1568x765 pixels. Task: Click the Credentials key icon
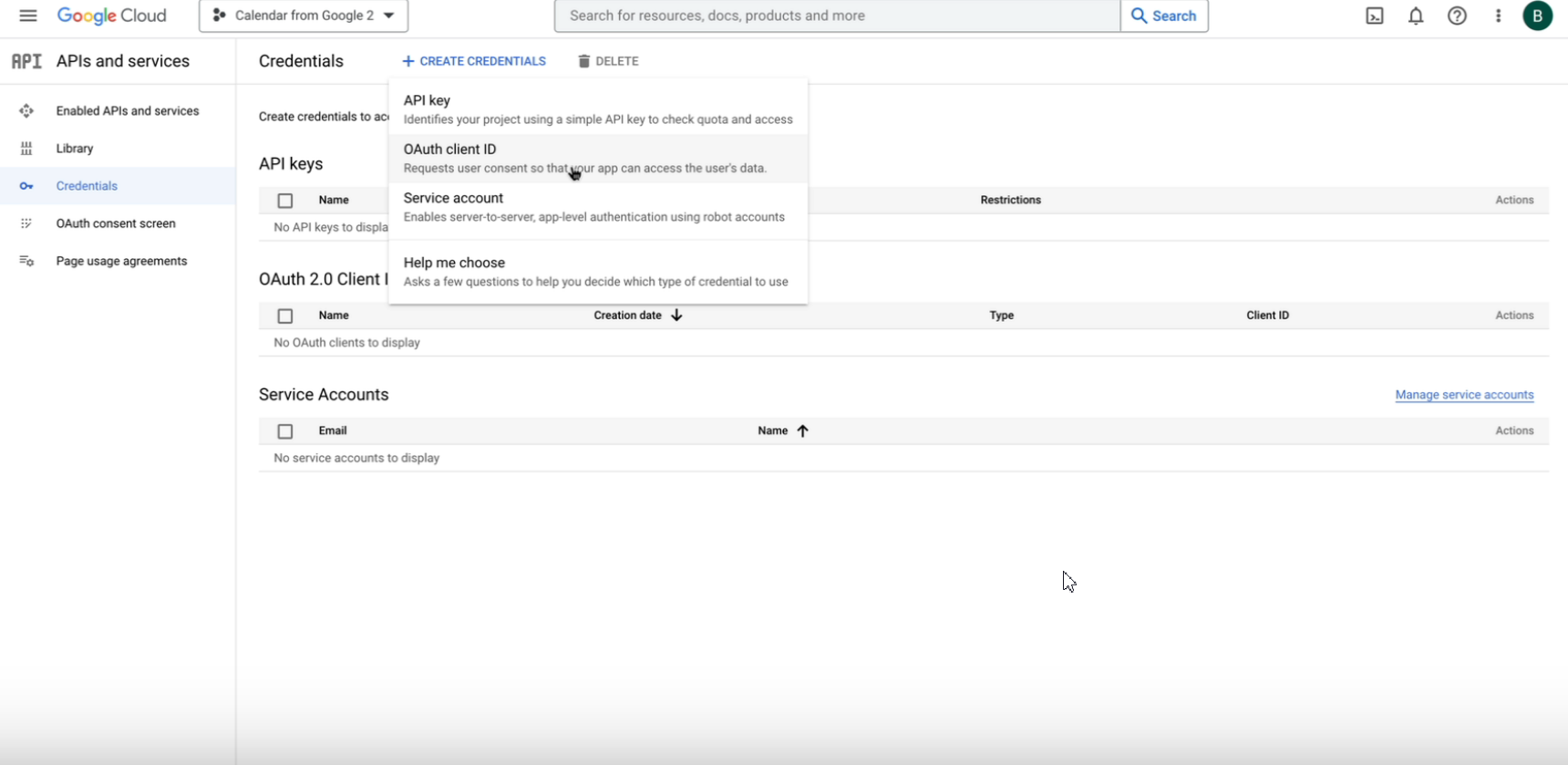tap(26, 186)
